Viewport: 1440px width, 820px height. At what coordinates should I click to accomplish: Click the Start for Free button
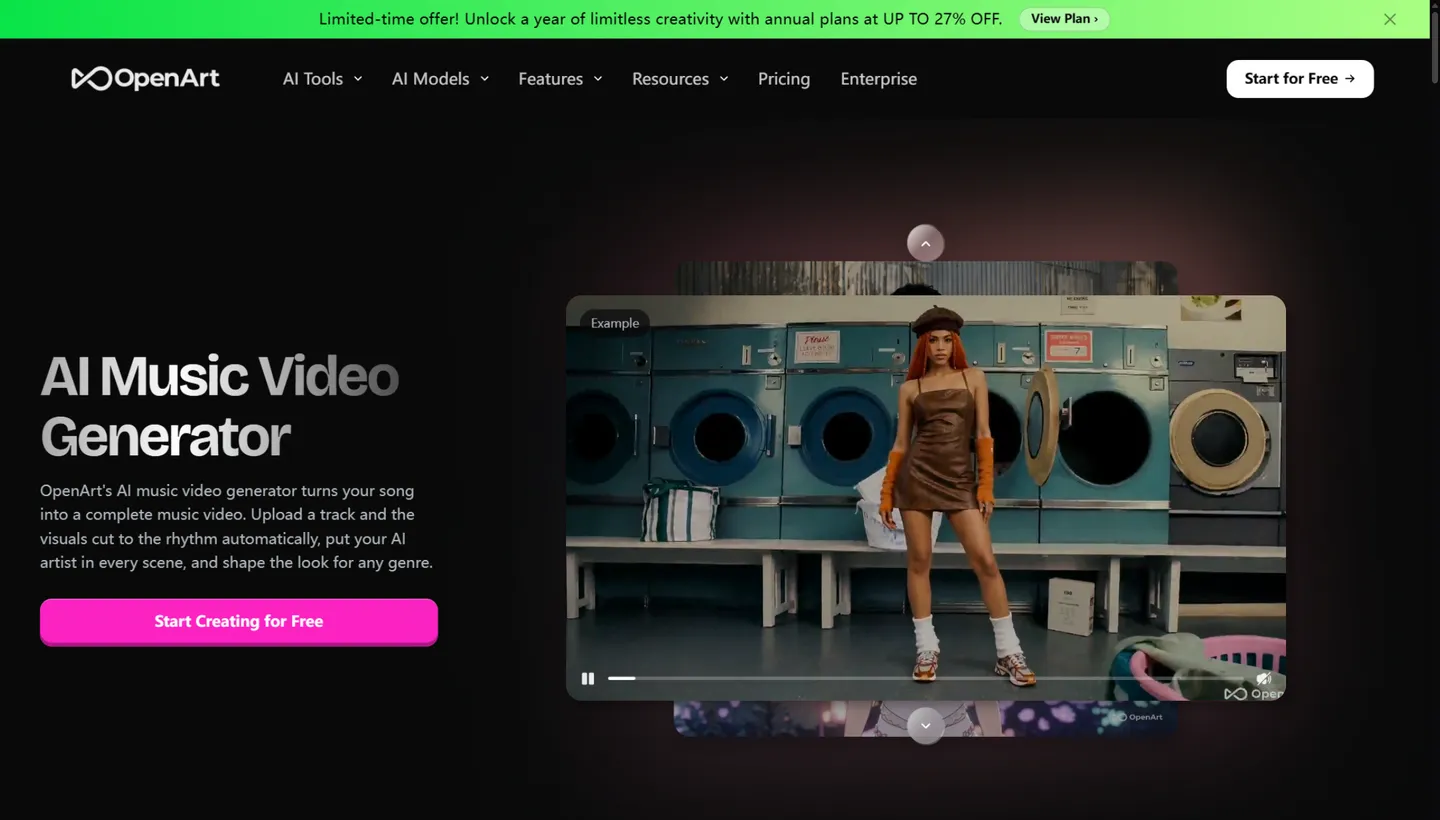click(x=1300, y=79)
